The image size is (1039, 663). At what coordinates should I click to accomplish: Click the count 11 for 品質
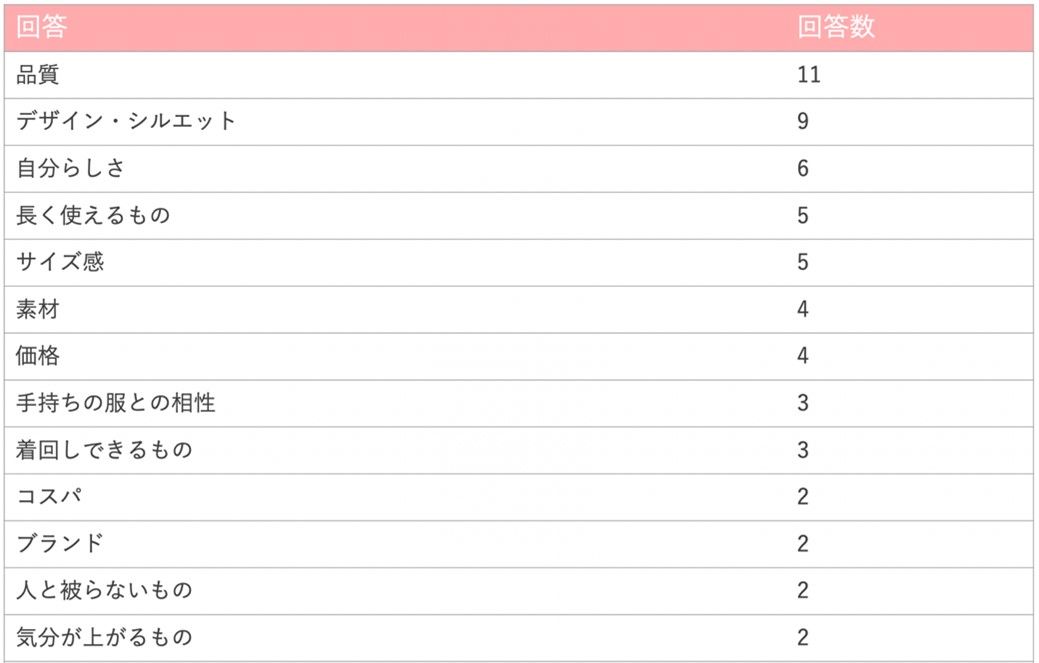coord(809,75)
